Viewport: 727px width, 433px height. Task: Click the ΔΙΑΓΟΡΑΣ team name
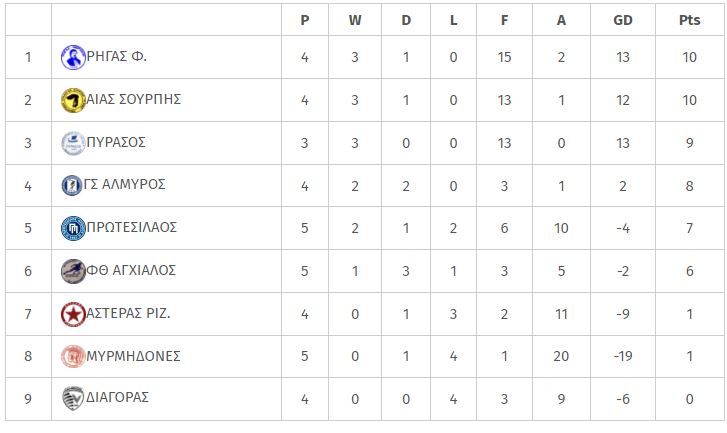point(117,397)
